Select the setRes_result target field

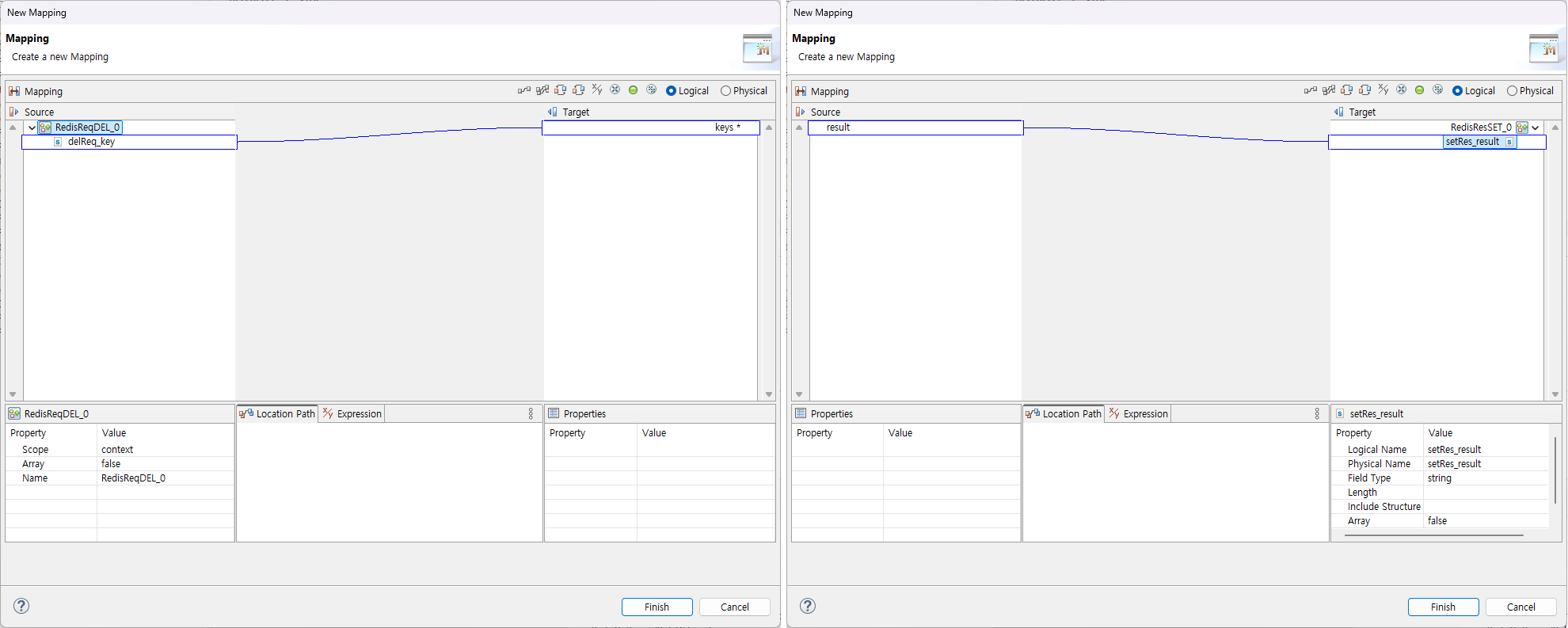[1437, 142]
